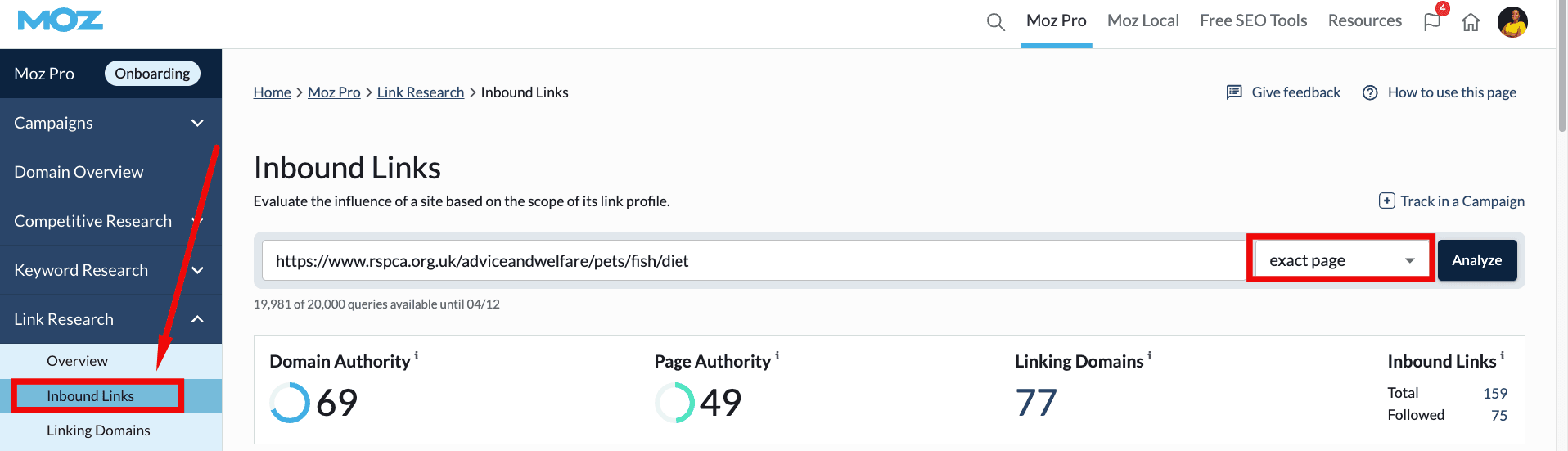Viewport: 1568px width, 451px height.
Task: Open the exact page scope dropdown
Action: [1340, 260]
